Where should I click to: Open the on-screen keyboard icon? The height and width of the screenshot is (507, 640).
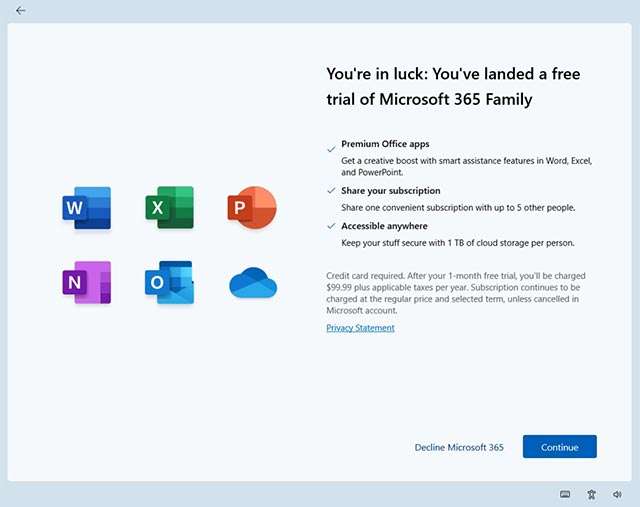[565, 494]
